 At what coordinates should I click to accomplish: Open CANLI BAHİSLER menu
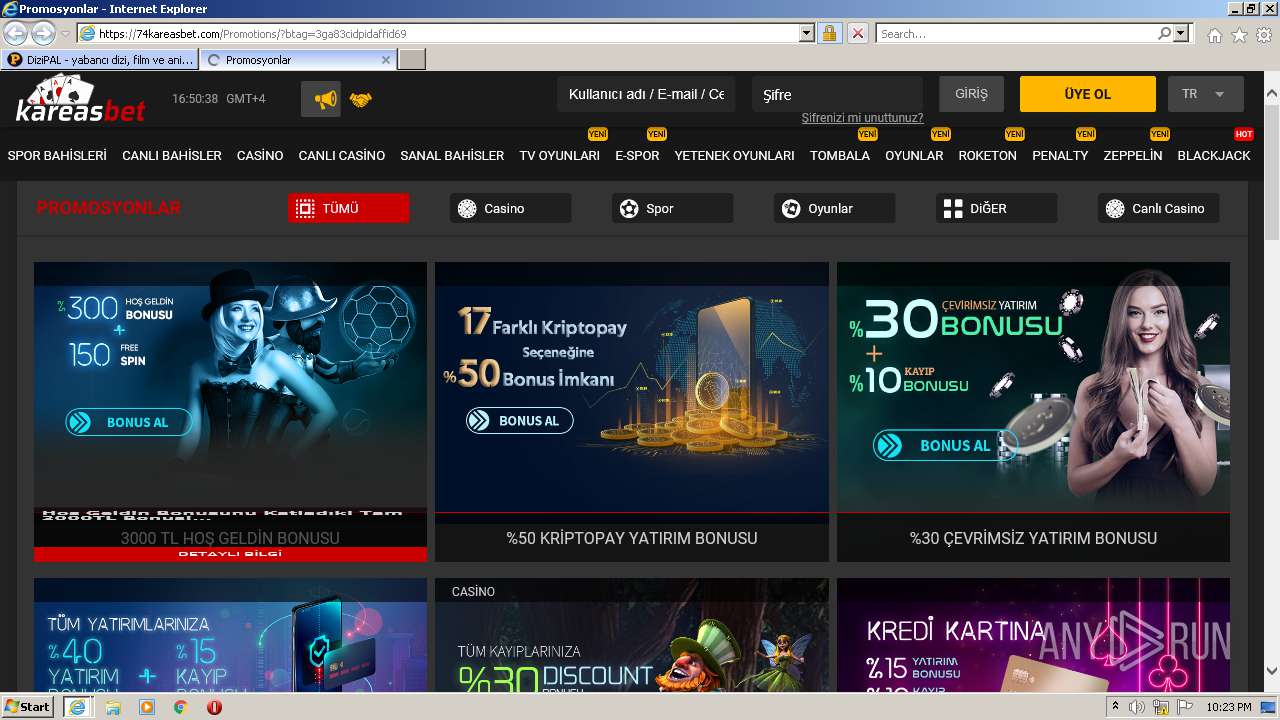(172, 155)
